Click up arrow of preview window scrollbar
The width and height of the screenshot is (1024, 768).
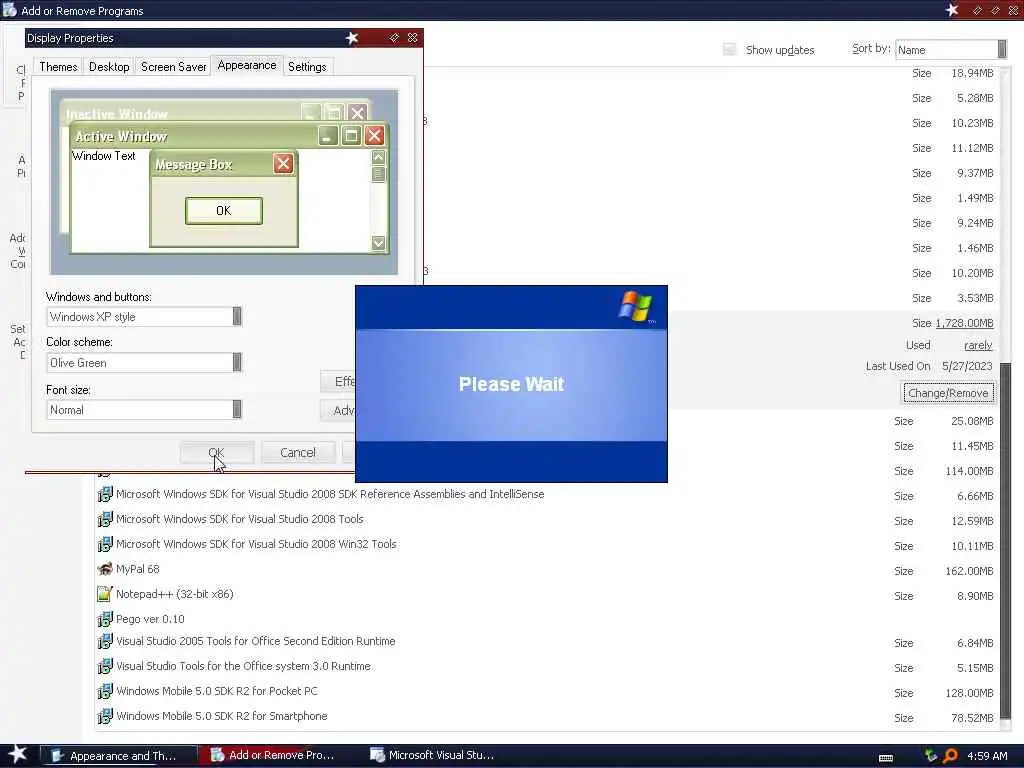coord(378,157)
